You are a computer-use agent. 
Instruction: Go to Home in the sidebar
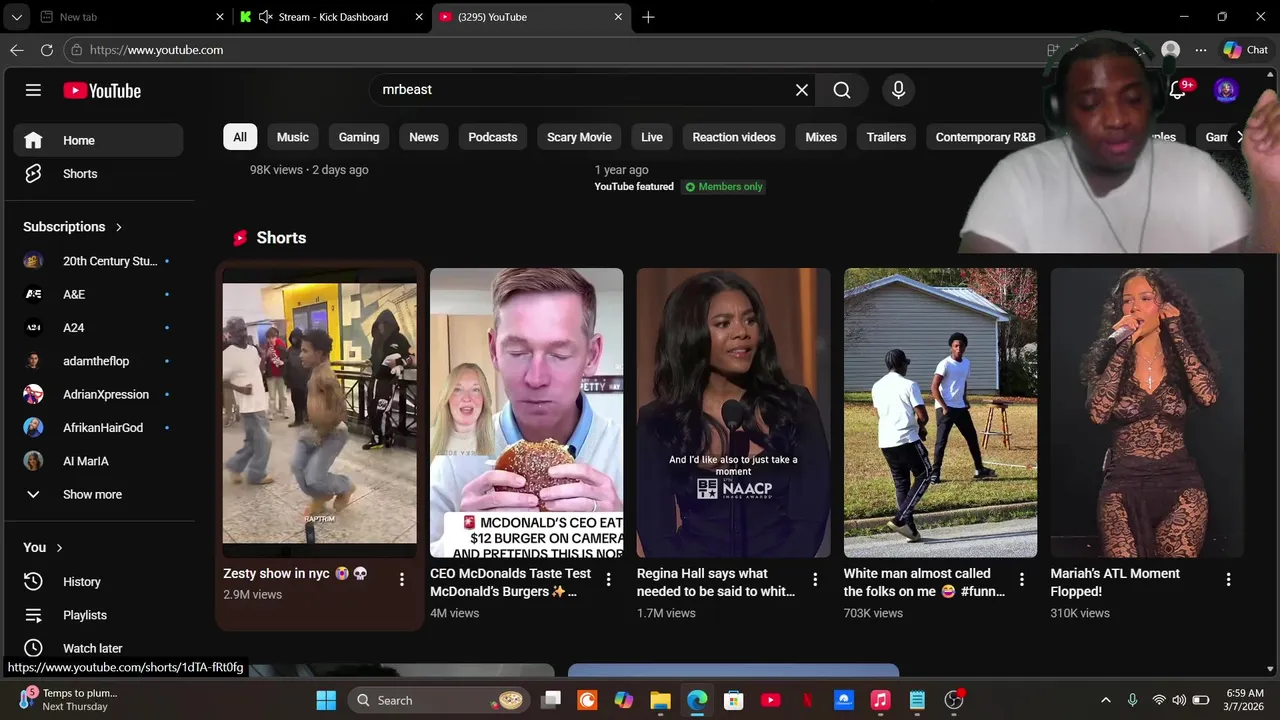(98, 140)
